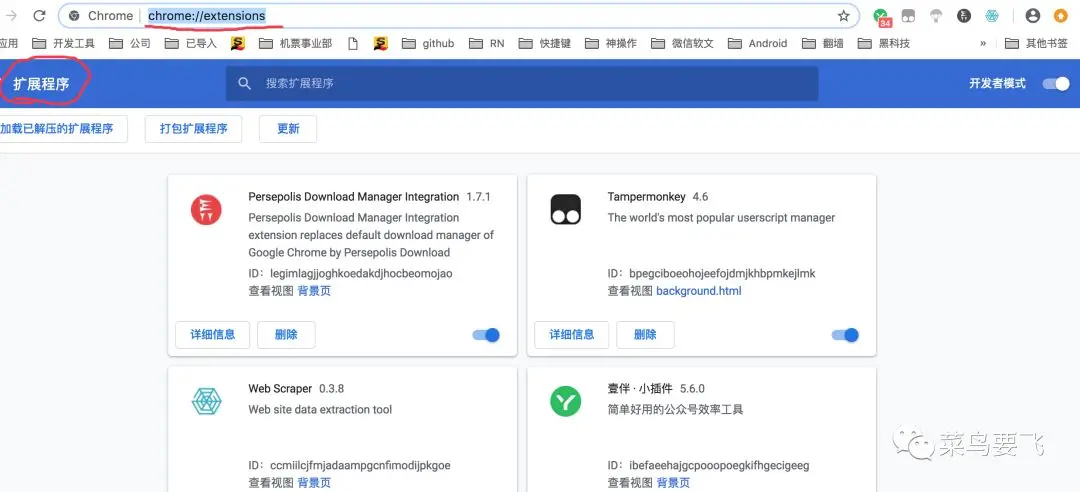Disable the Persepolis Download Manager Integration extension
This screenshot has height=492, width=1080.
[486, 335]
